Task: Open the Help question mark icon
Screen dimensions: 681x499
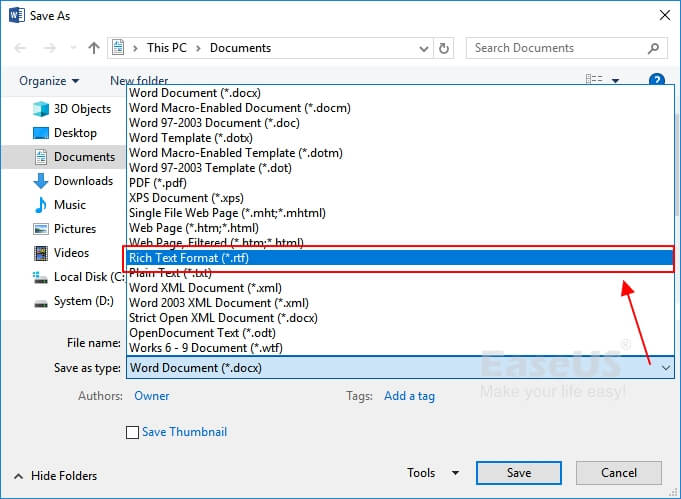Action: click(x=657, y=81)
